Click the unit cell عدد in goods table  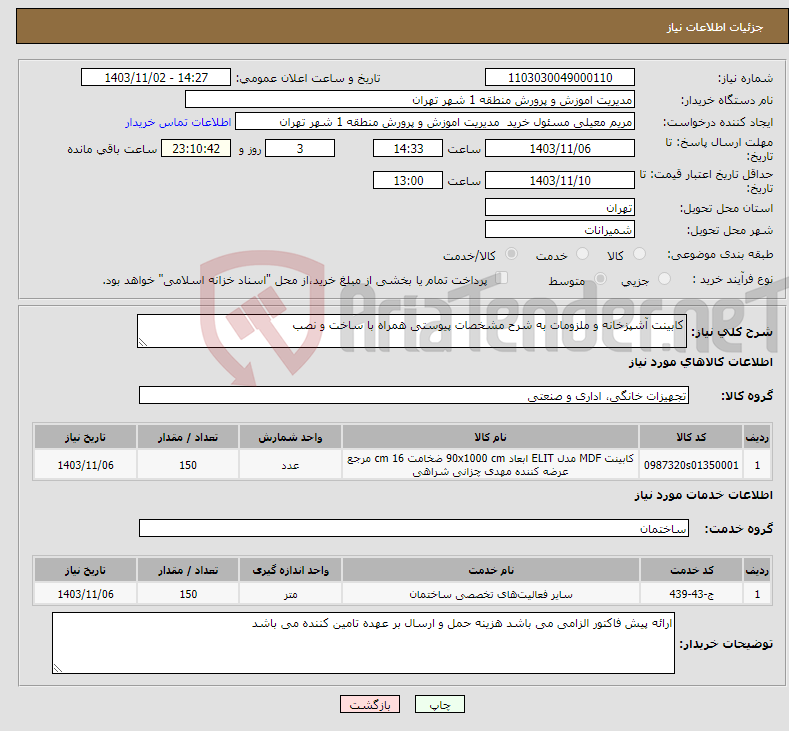pos(290,465)
